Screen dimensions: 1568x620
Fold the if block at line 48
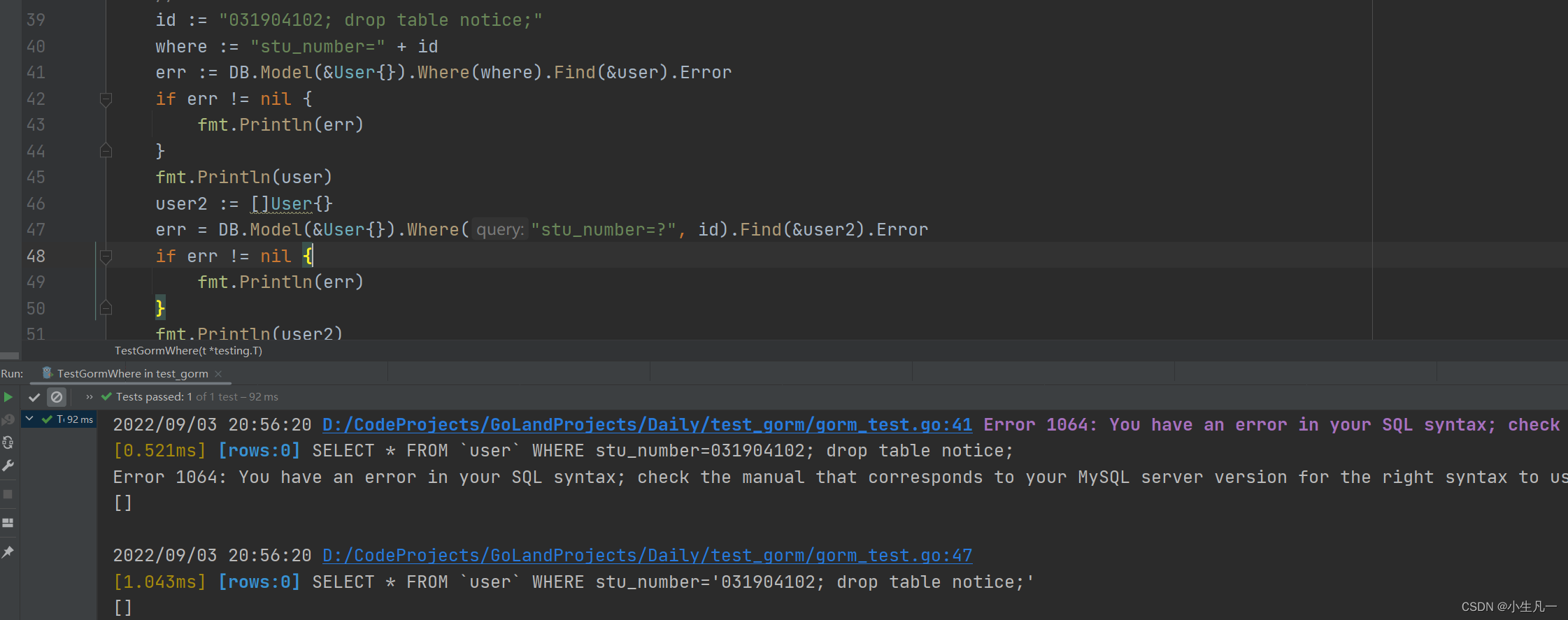click(106, 257)
